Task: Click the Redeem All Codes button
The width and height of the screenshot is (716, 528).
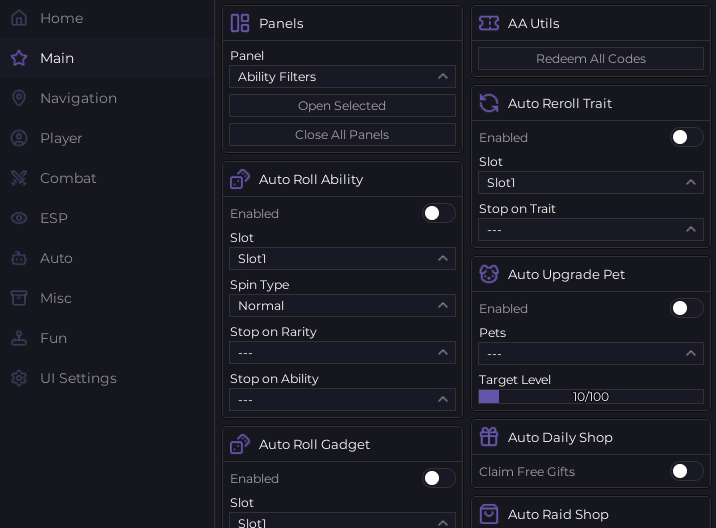Action: [591, 58]
